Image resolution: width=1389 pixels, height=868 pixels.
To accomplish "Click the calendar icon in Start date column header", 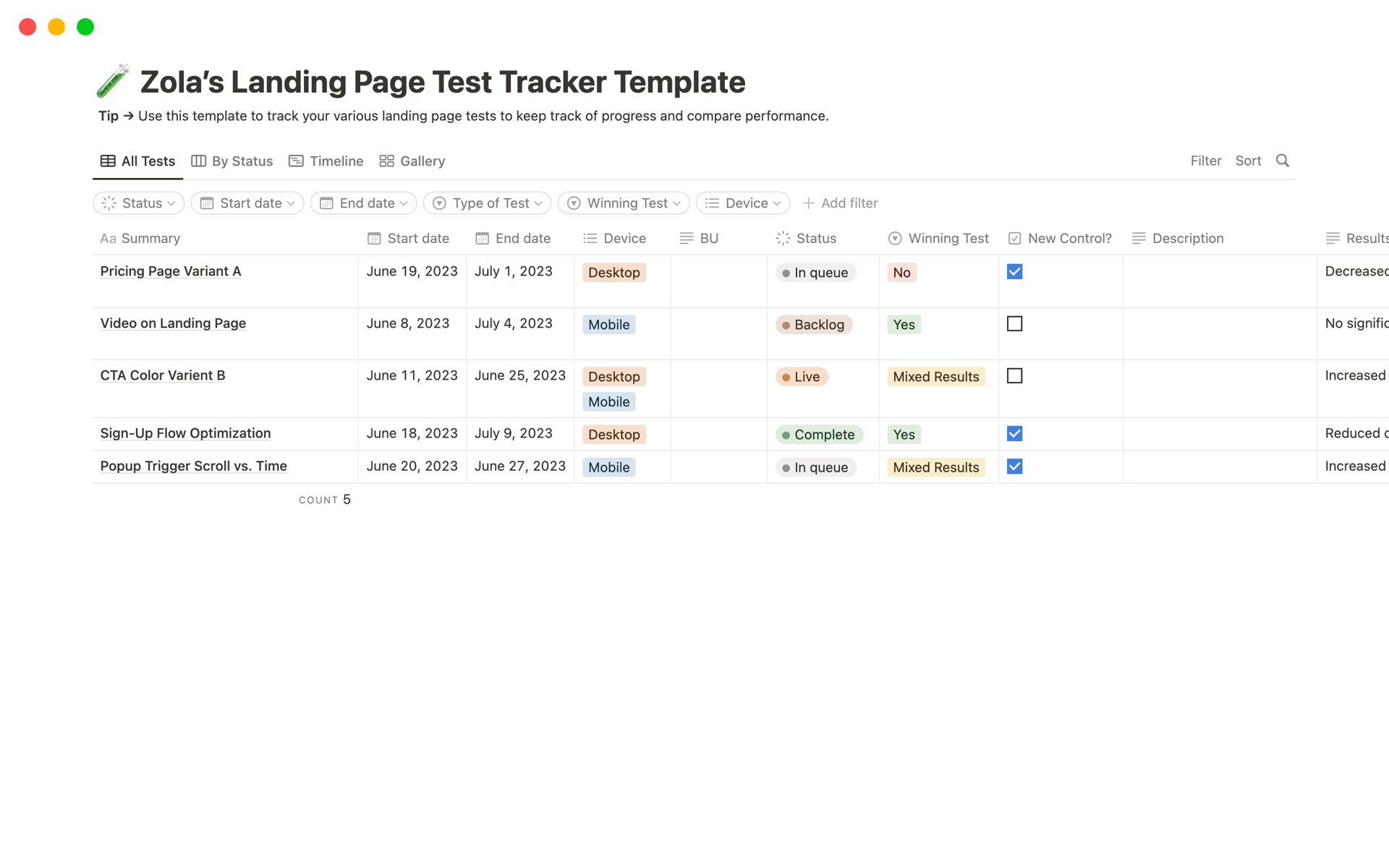I will click(x=373, y=238).
